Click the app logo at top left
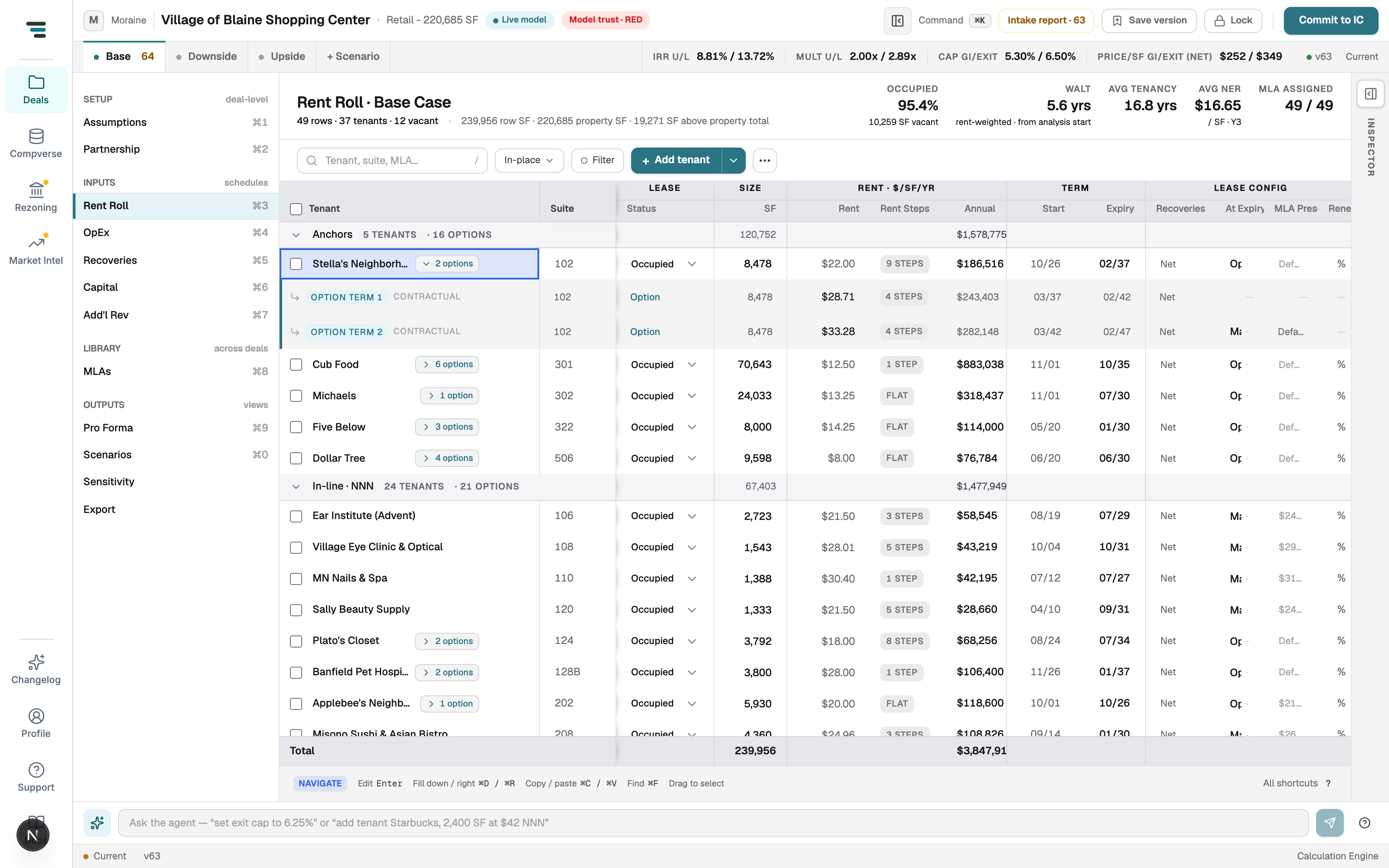Image resolution: width=1389 pixels, height=868 pixels. click(x=36, y=29)
